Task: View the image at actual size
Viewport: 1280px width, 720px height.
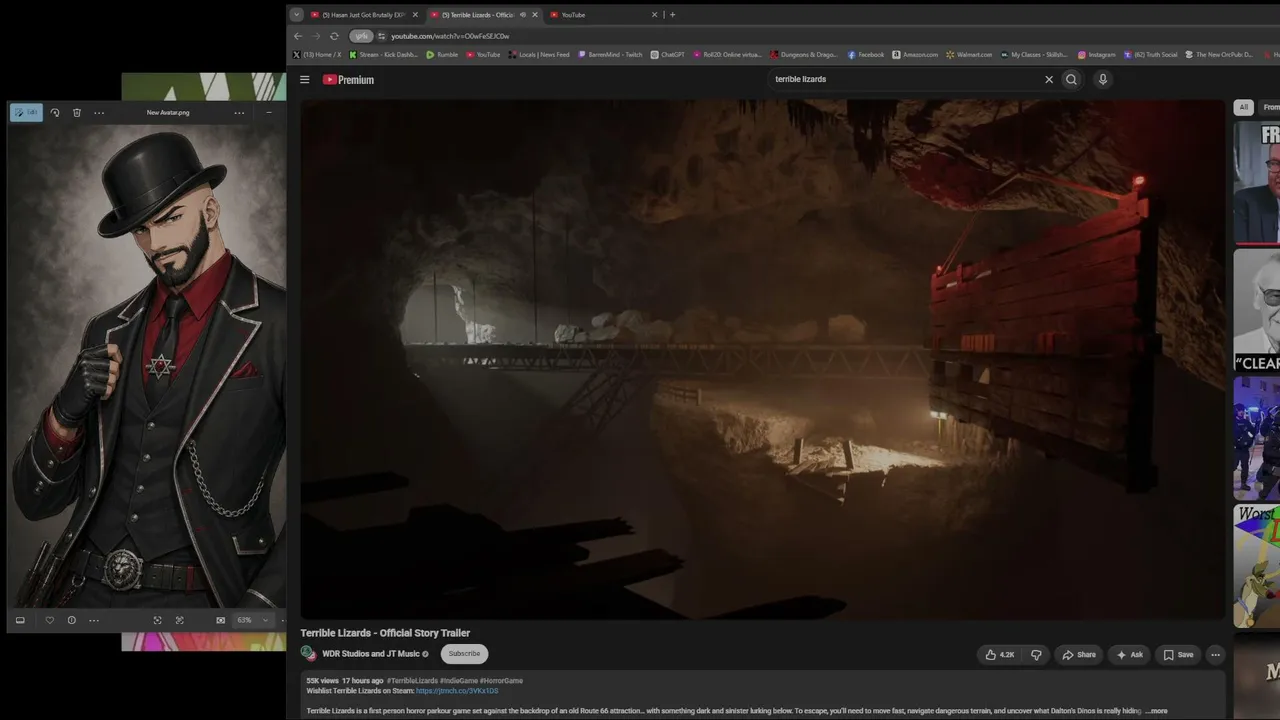Action: [x=221, y=620]
